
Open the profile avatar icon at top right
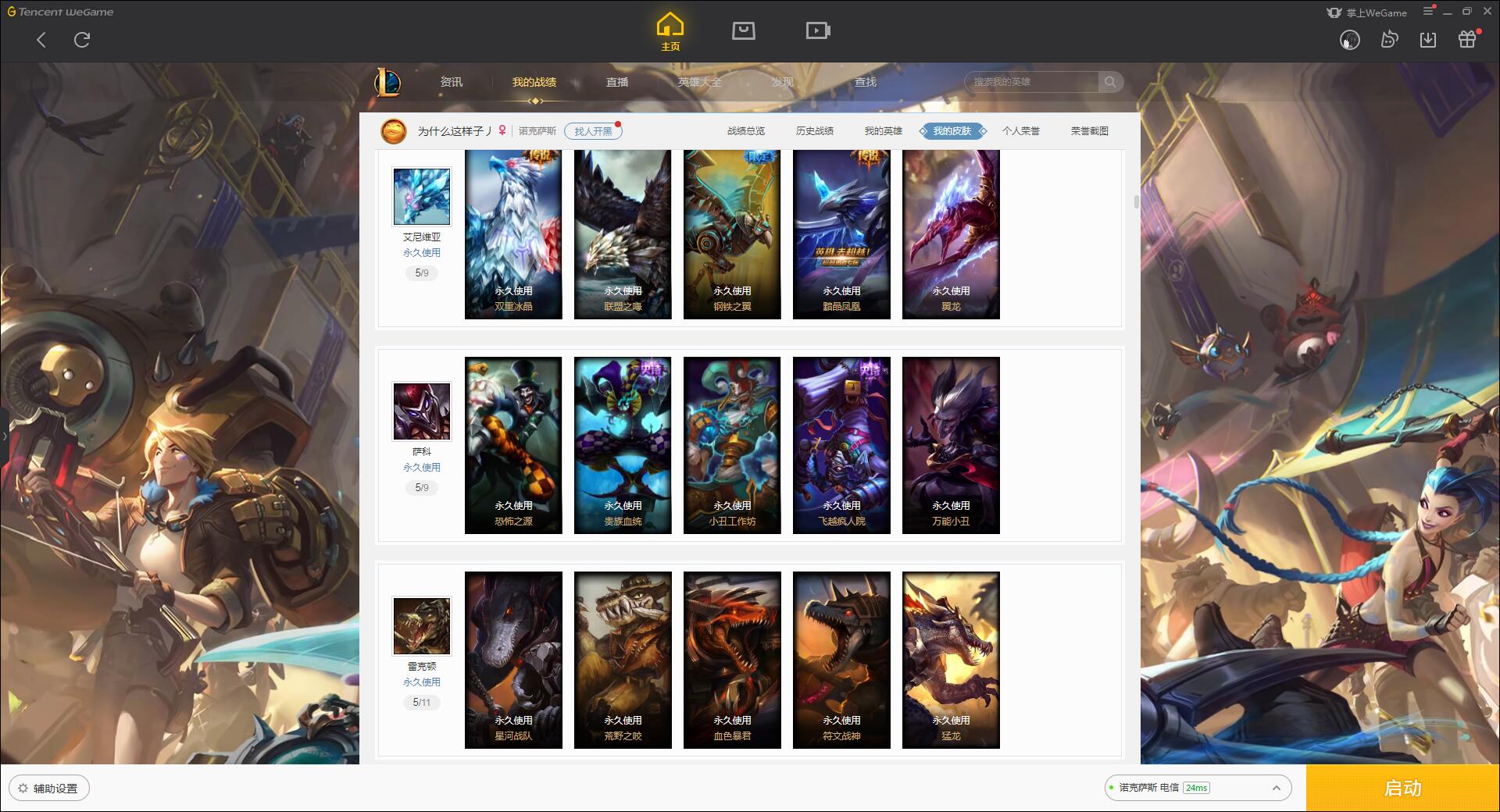pyautogui.click(x=1350, y=40)
